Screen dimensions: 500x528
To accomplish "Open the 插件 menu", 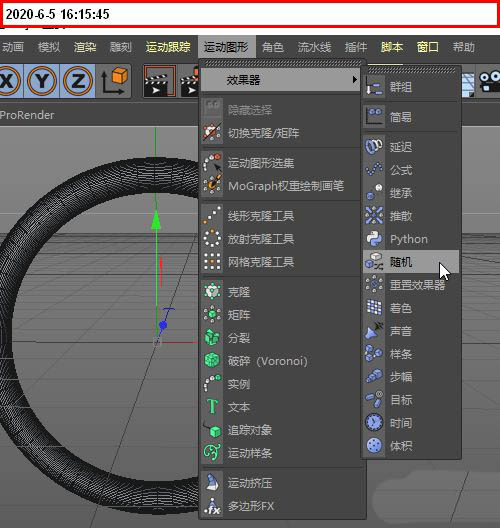I will (x=356, y=47).
